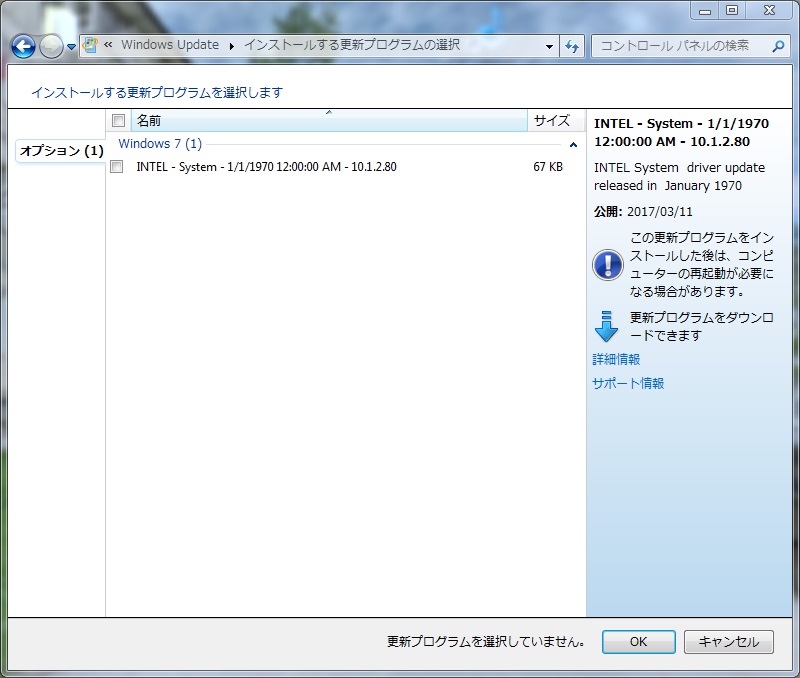800x678 pixels.
Task: Click the インストールする更新プログラムを選択します heading
Action: click(x=157, y=93)
